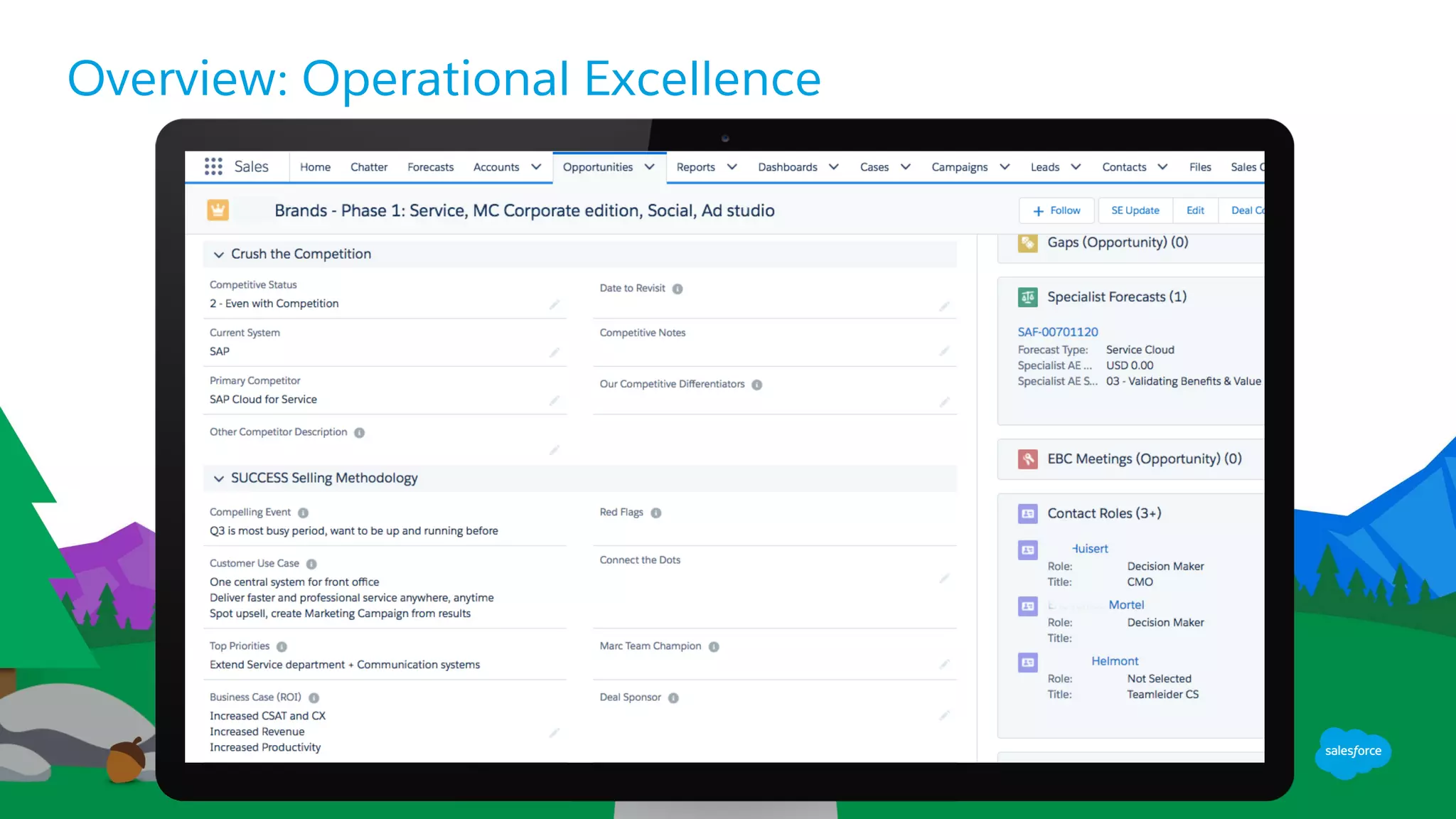Show info for Red Flags
This screenshot has height=819, width=1456.
[x=656, y=513]
